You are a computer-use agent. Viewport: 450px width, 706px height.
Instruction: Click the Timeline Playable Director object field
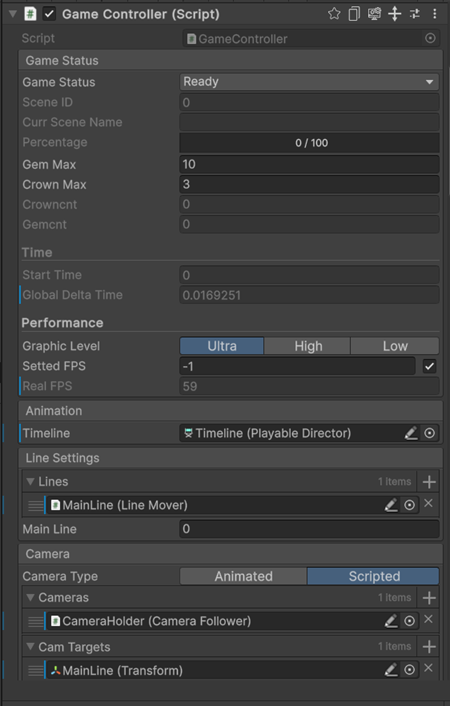tap(309, 433)
